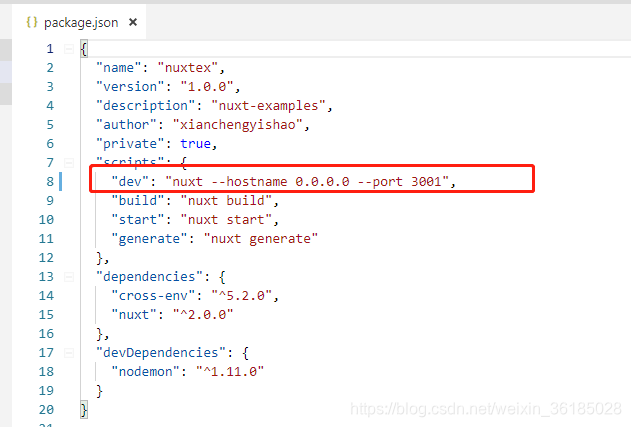Select the package.json editor tab
This screenshot has height=427, width=631.
point(79,23)
